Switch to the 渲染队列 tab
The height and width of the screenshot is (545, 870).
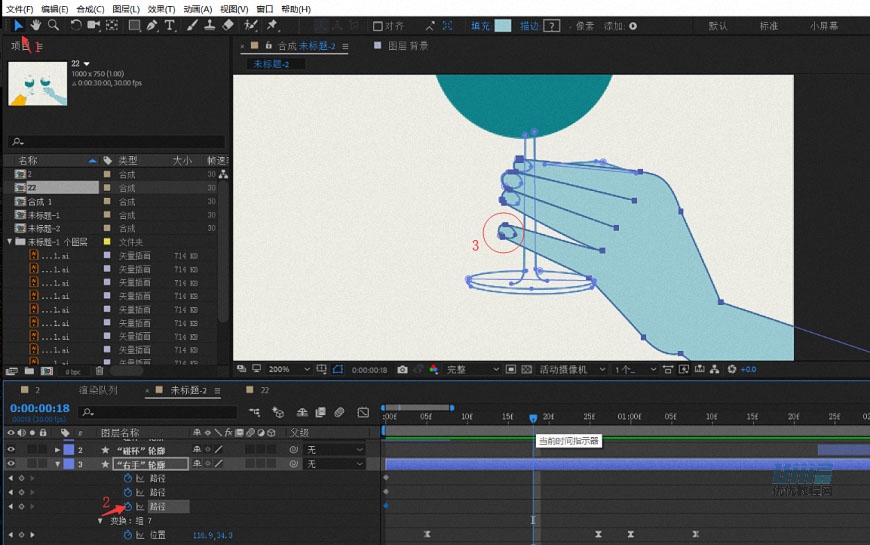click(x=98, y=390)
